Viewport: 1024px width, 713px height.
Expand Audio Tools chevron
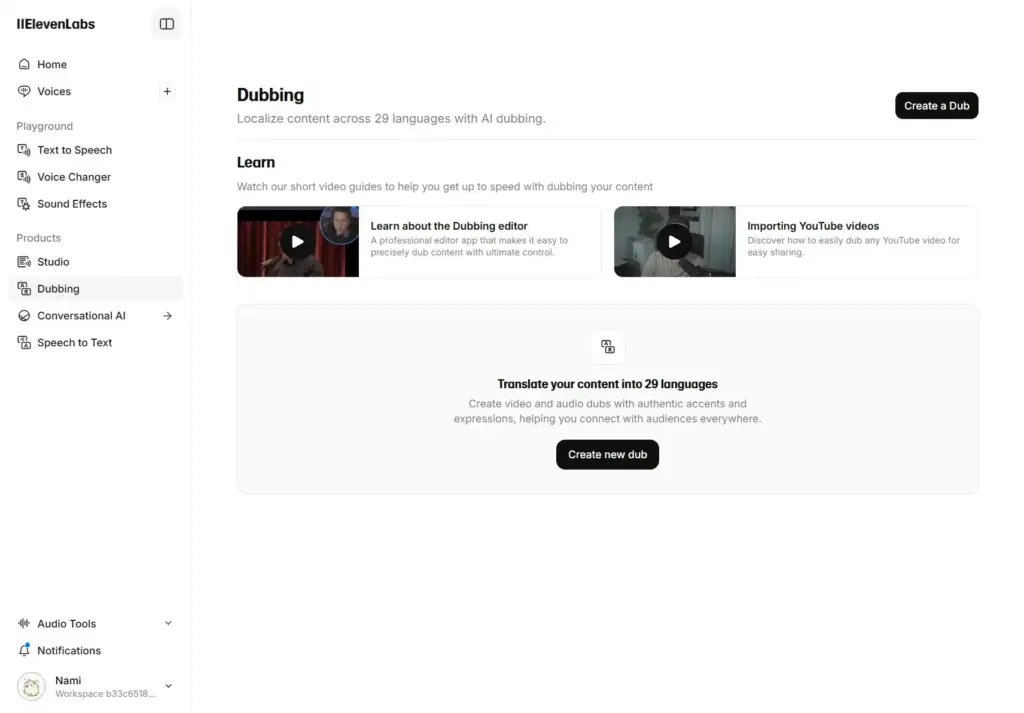[x=168, y=624]
